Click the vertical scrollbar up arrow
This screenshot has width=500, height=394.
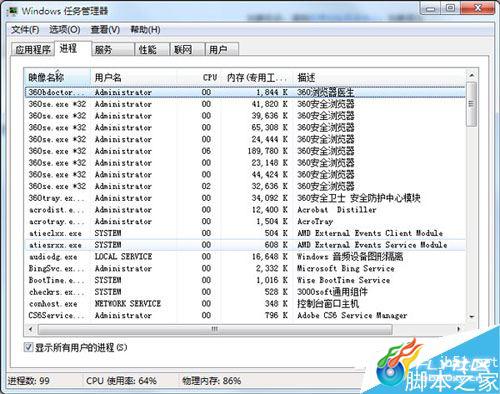pos(471,75)
